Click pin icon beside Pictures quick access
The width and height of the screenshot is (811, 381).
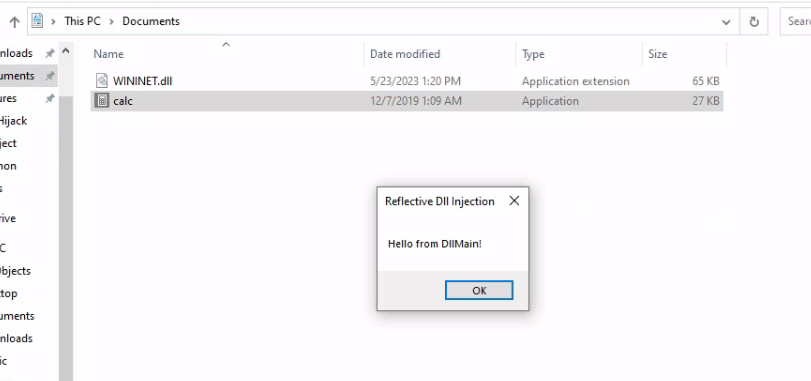pyautogui.click(x=50, y=98)
